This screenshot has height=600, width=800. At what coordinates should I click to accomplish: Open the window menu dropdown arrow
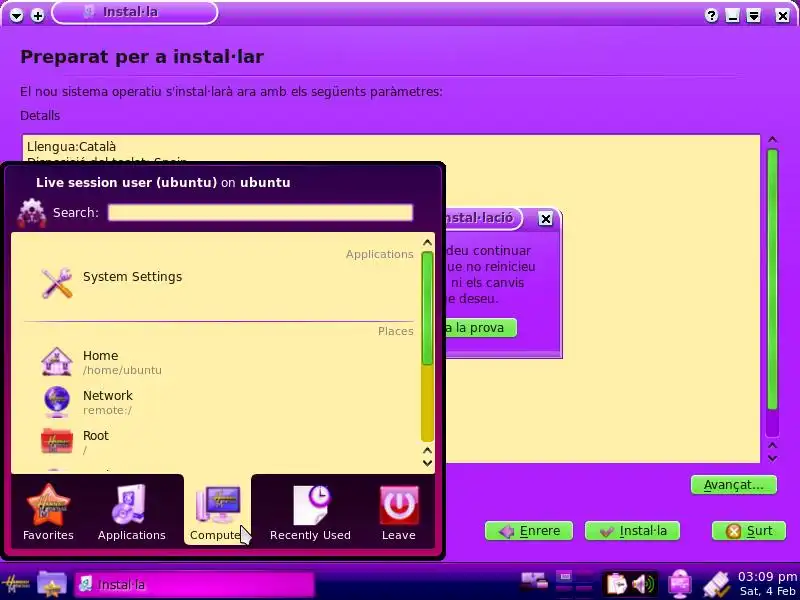pos(16,15)
